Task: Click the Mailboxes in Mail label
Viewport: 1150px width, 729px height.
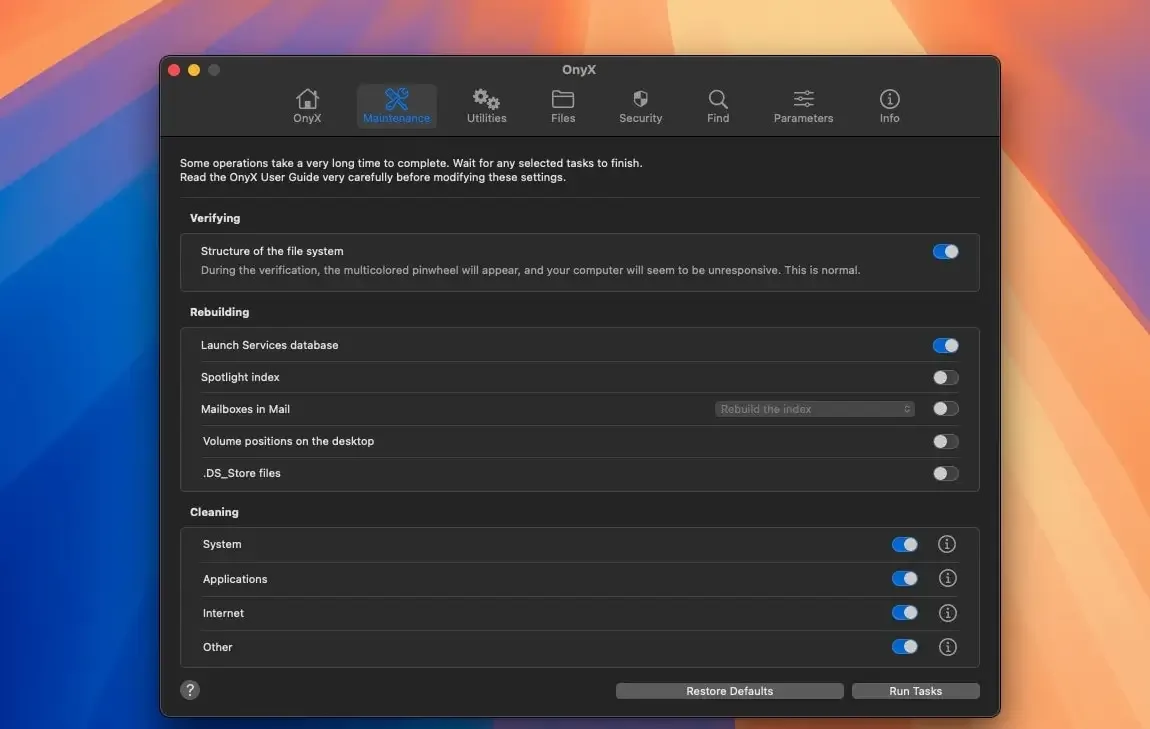Action: point(245,409)
